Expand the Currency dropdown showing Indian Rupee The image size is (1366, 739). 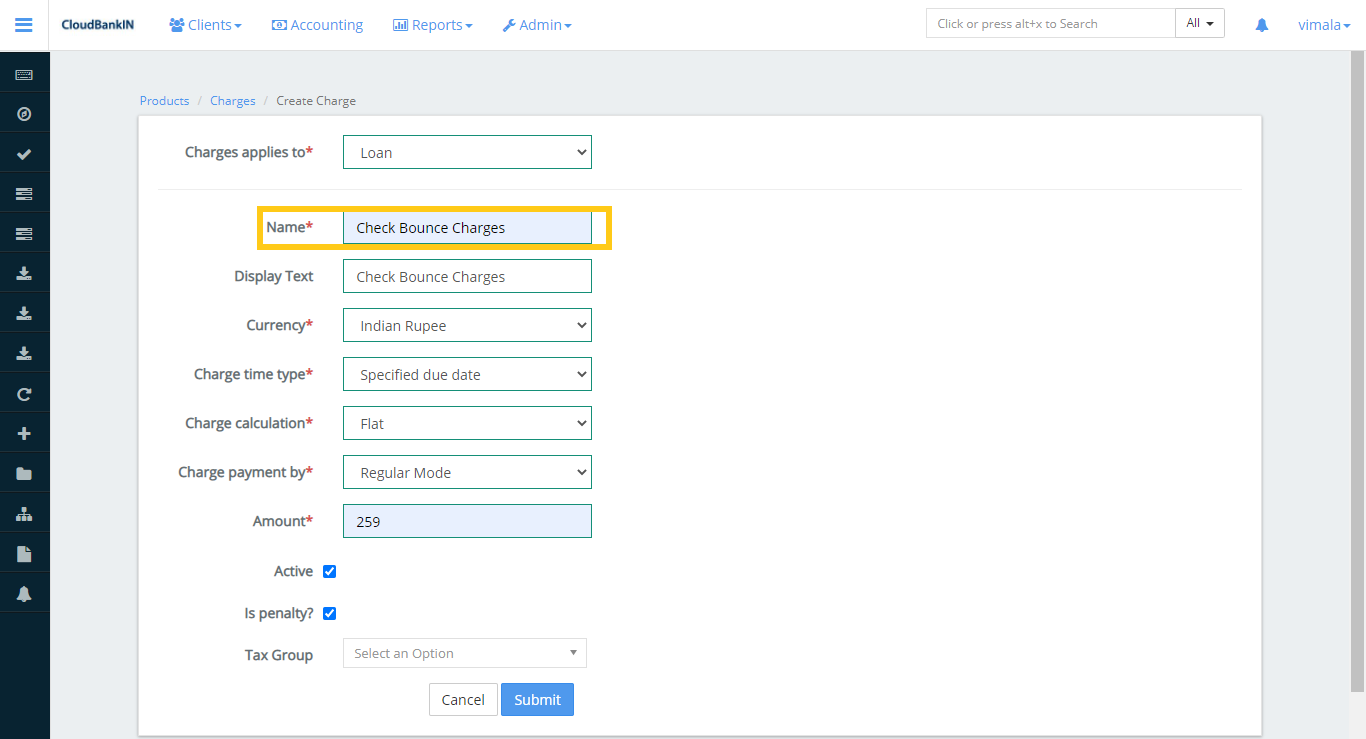467,326
